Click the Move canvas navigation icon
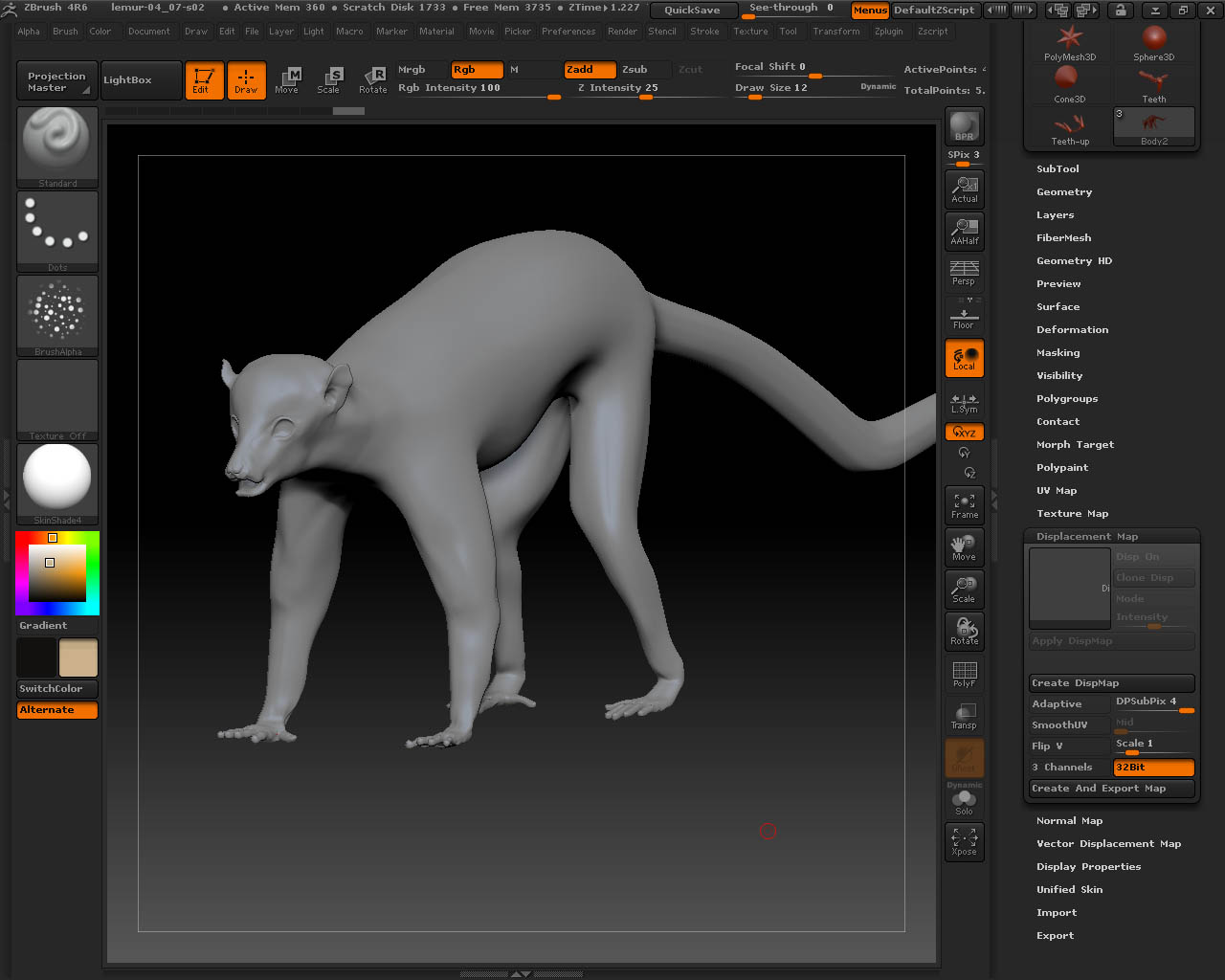 [x=964, y=546]
